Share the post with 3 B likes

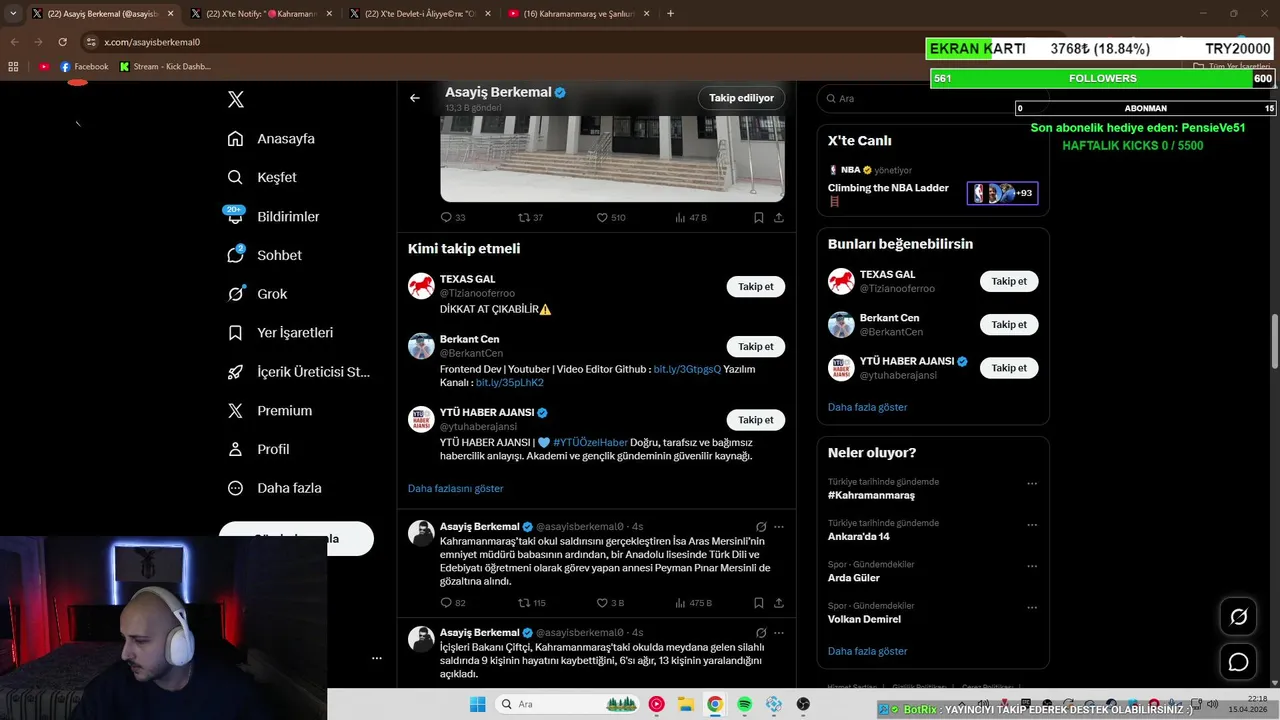(778, 603)
